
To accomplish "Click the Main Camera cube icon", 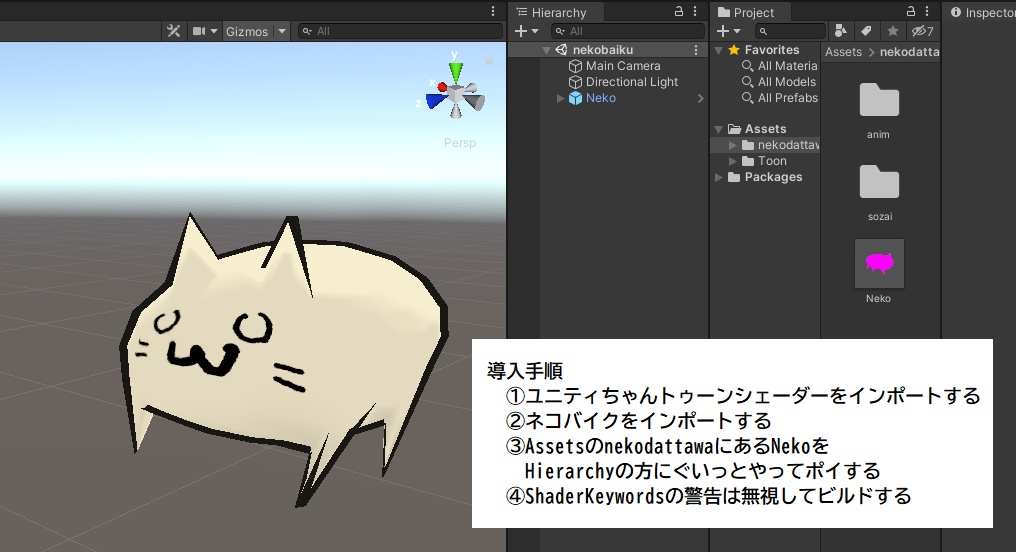I will (x=575, y=66).
